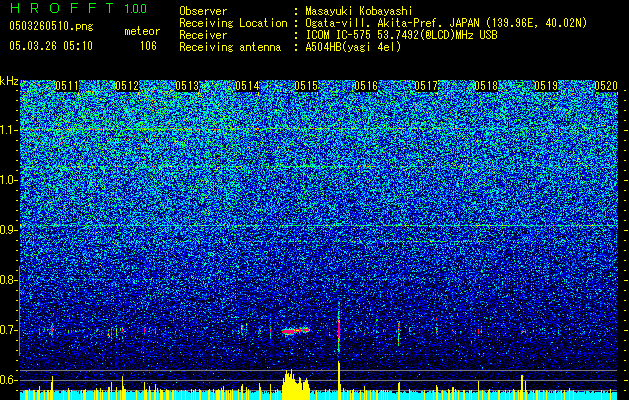
Task: Click the Receiving Location label
Action: point(233,23)
